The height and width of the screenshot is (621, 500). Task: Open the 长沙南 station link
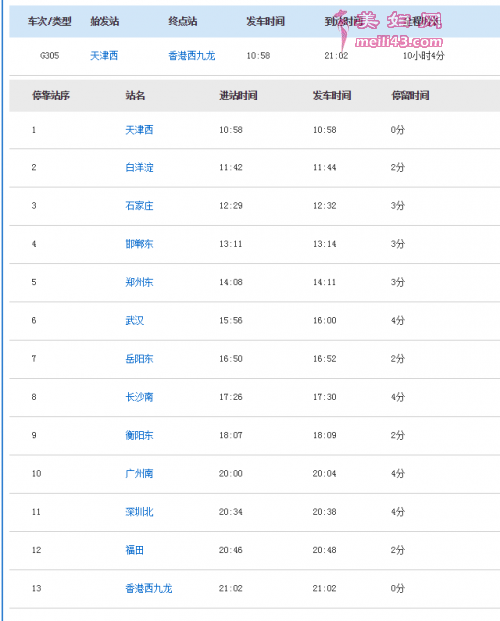coord(139,397)
